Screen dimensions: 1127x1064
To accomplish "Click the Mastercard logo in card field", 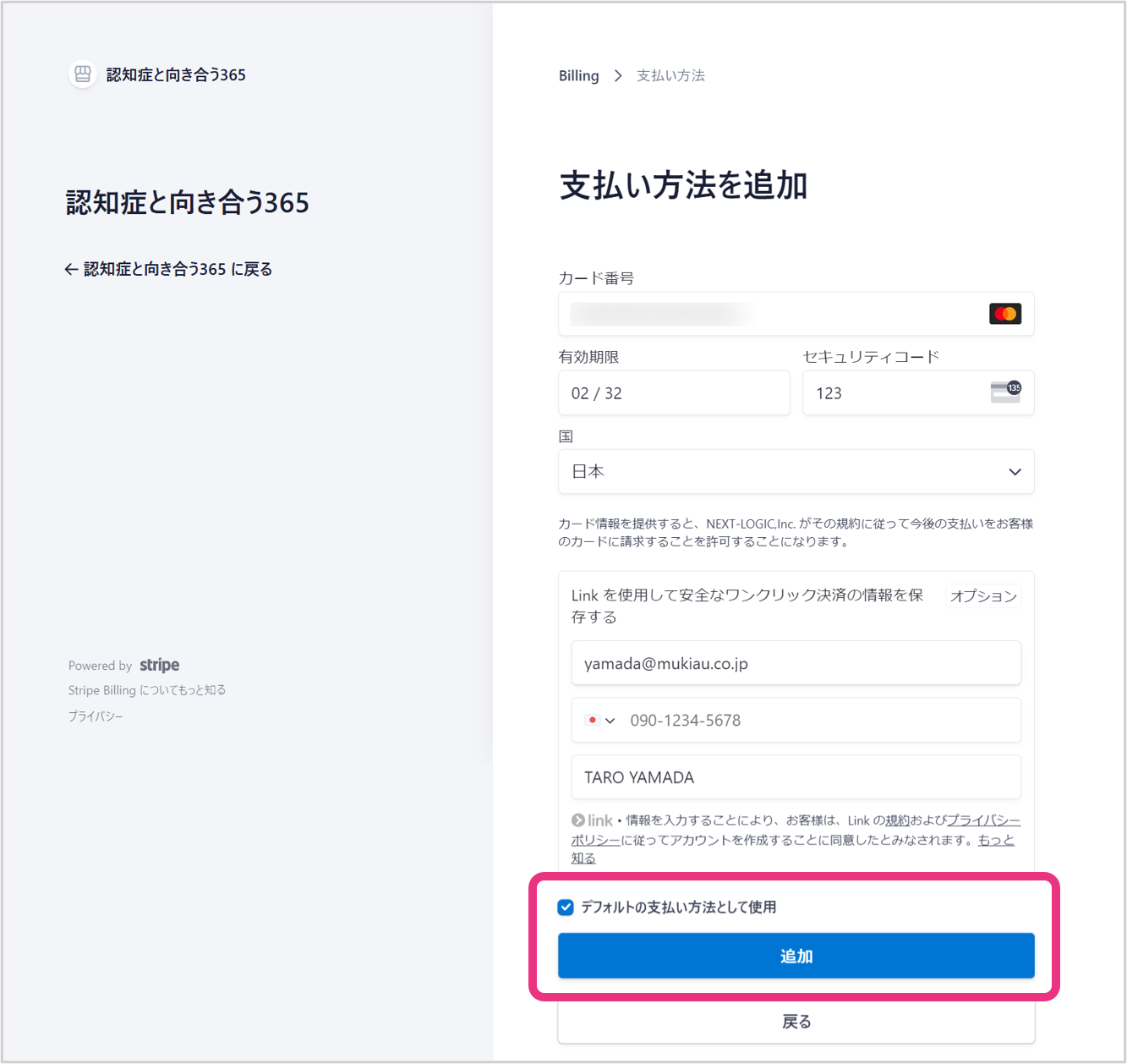I will [x=1004, y=314].
